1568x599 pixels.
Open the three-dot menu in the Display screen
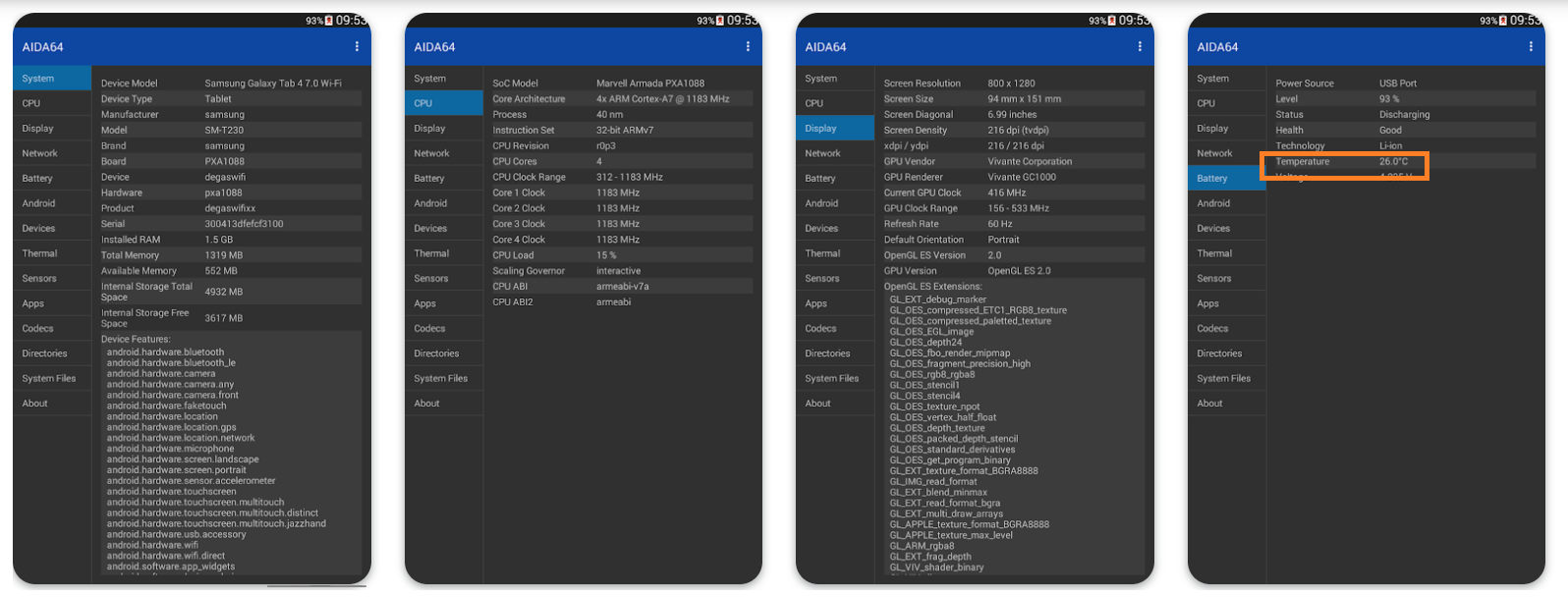click(x=1140, y=46)
